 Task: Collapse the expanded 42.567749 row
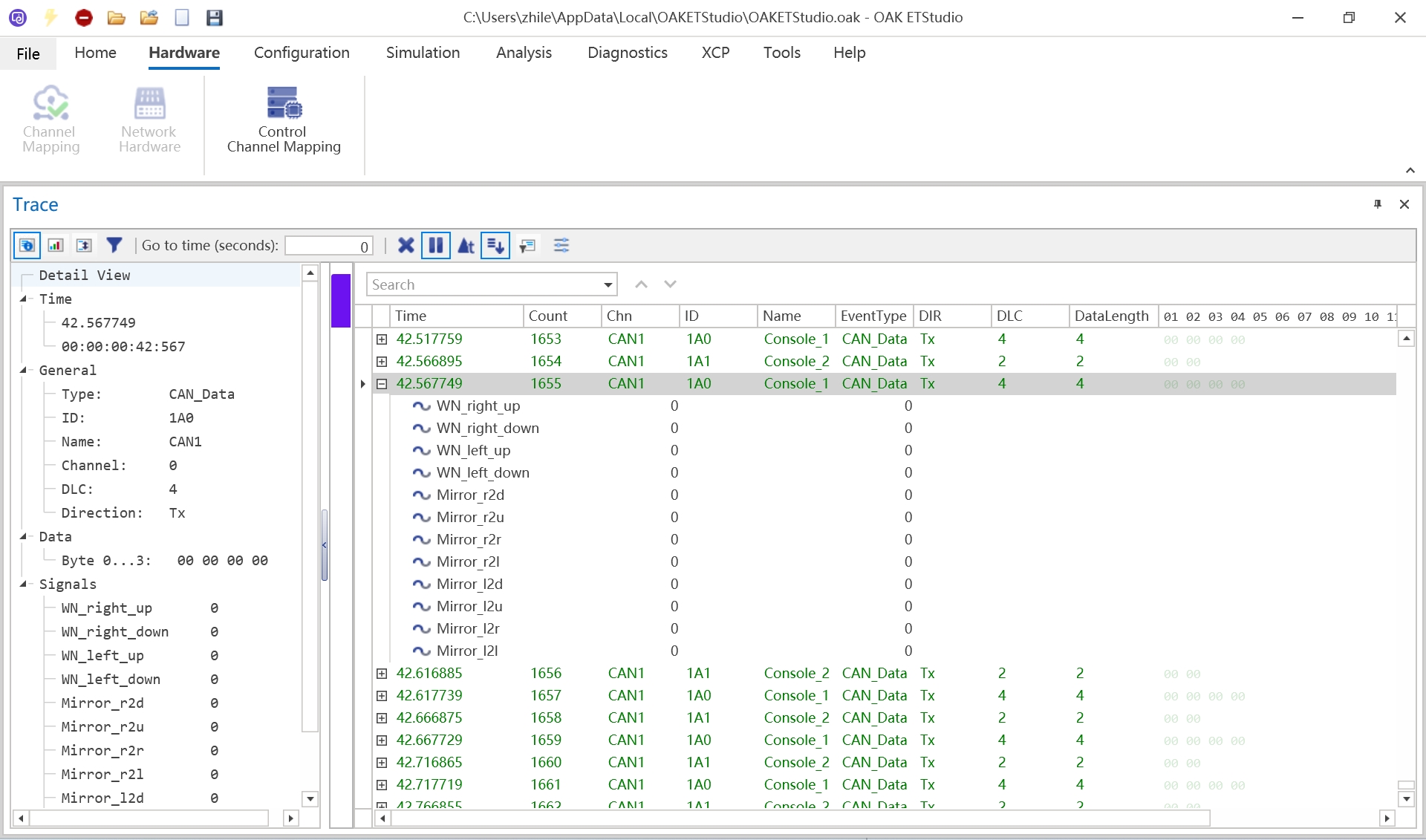382,384
